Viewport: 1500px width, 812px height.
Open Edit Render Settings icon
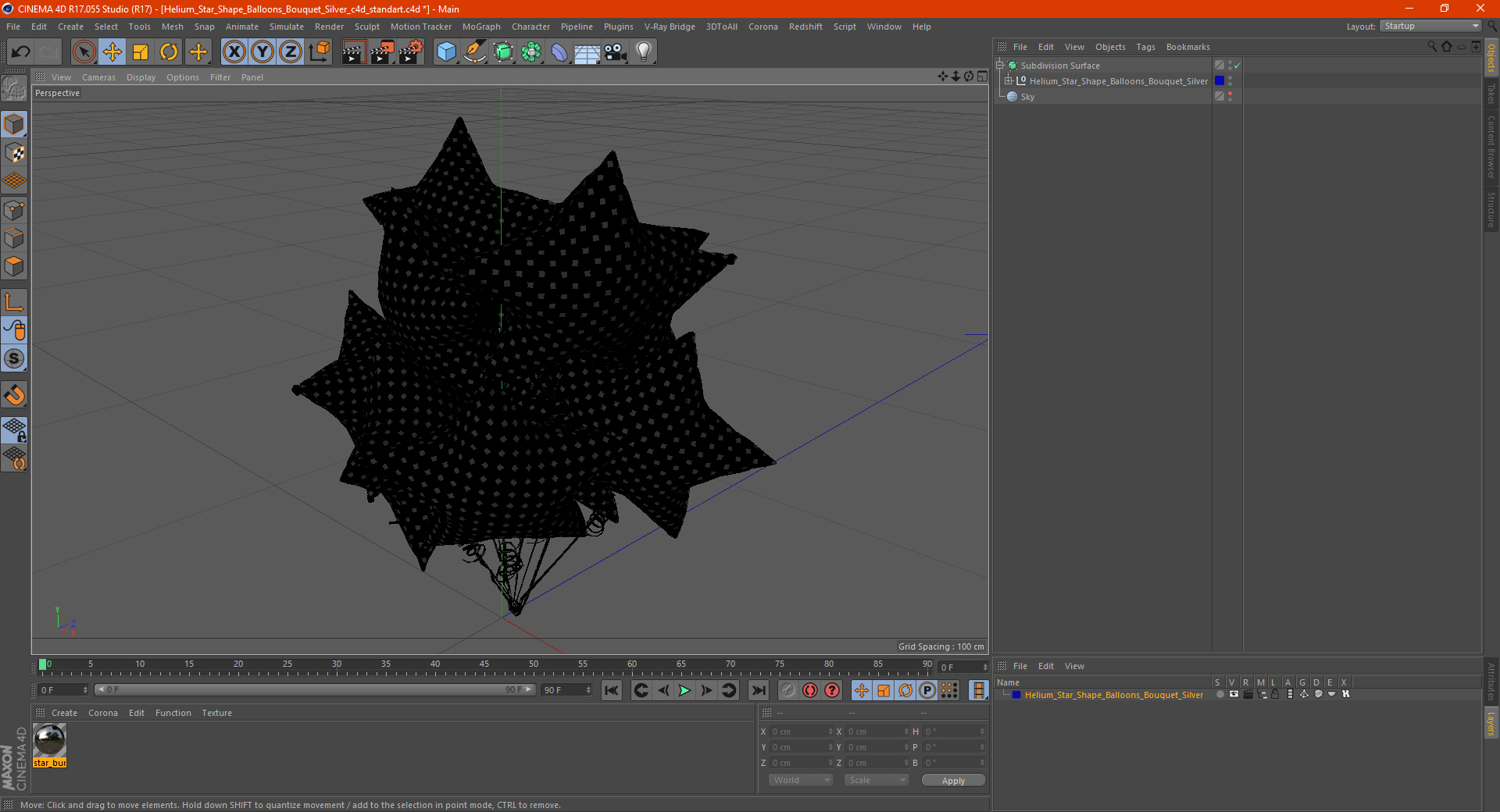pos(411,52)
